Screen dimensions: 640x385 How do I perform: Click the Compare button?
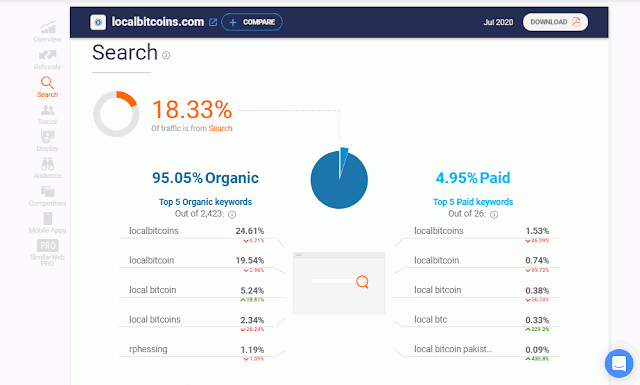[252, 22]
